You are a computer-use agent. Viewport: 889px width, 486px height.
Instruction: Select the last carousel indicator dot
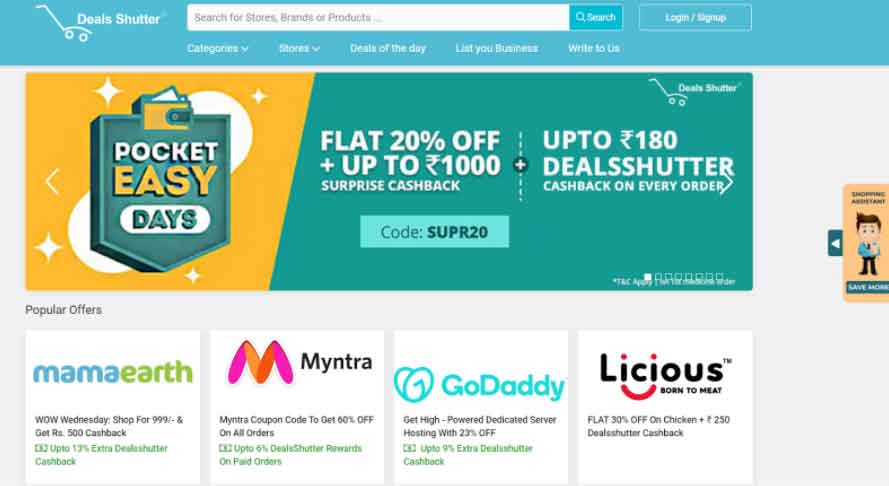pyautogui.click(x=719, y=277)
